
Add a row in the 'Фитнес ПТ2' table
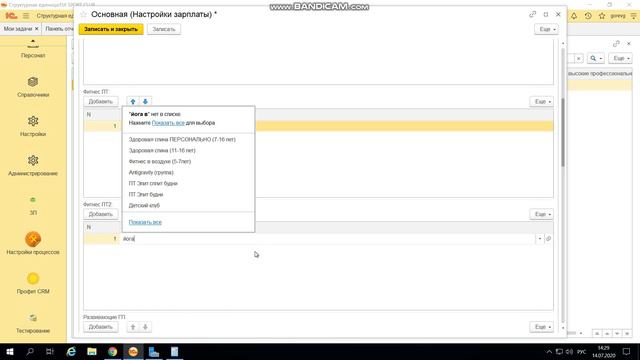coord(100,214)
